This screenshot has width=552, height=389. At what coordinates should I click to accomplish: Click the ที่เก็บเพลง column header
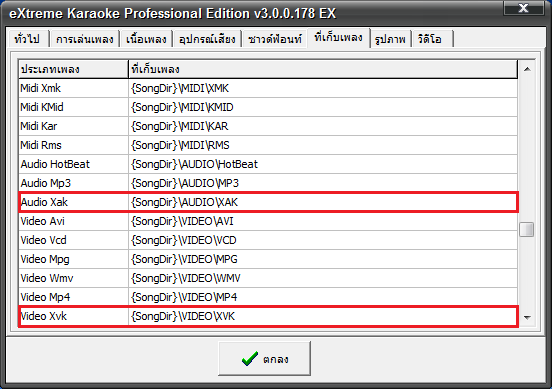[323, 69]
